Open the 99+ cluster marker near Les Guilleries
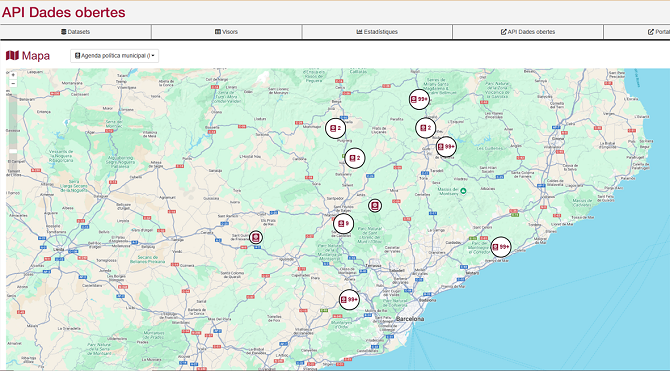 tap(446, 147)
